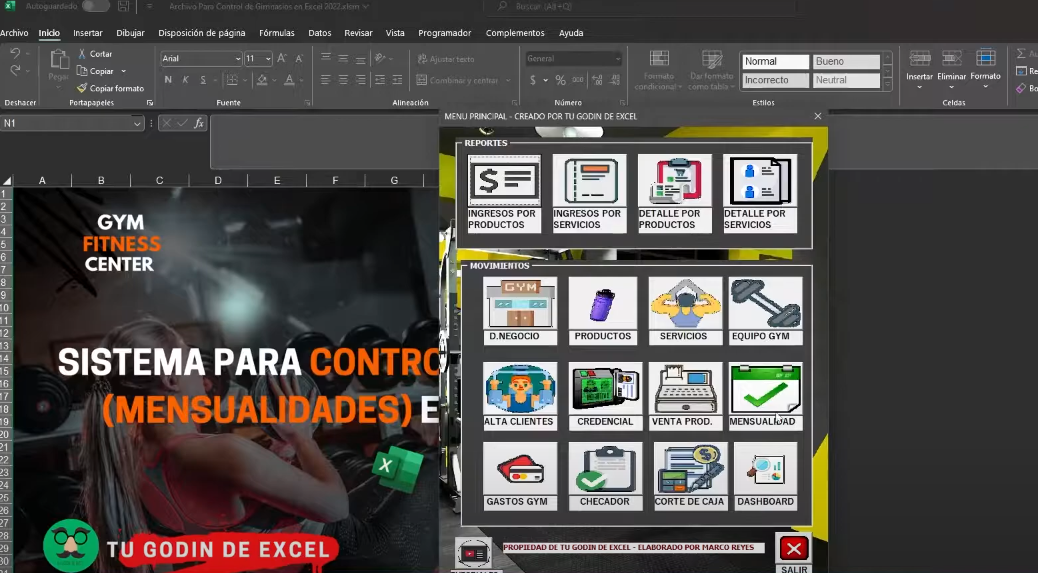
Task: Click the percent style button
Action: (560, 80)
